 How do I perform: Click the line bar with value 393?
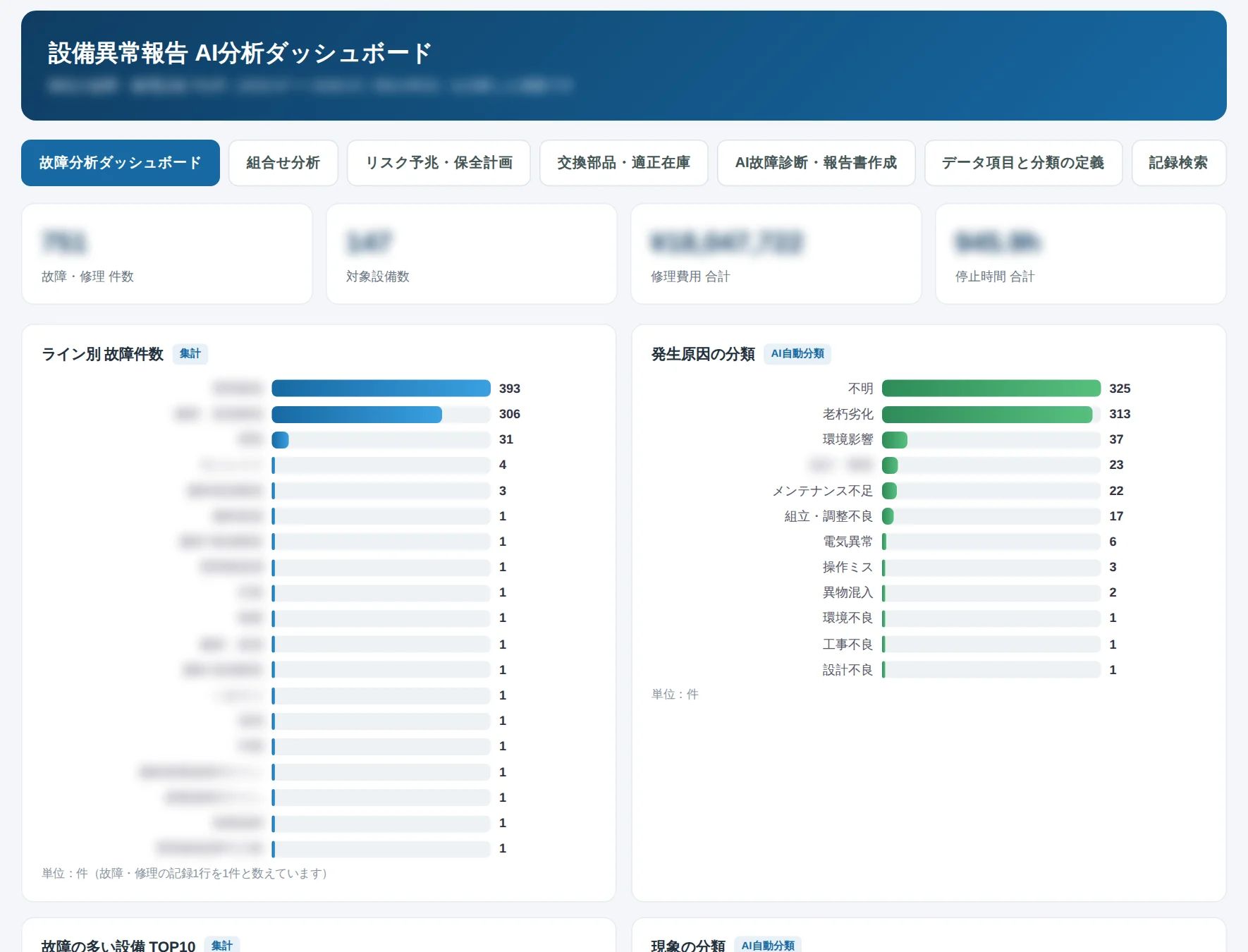381,389
